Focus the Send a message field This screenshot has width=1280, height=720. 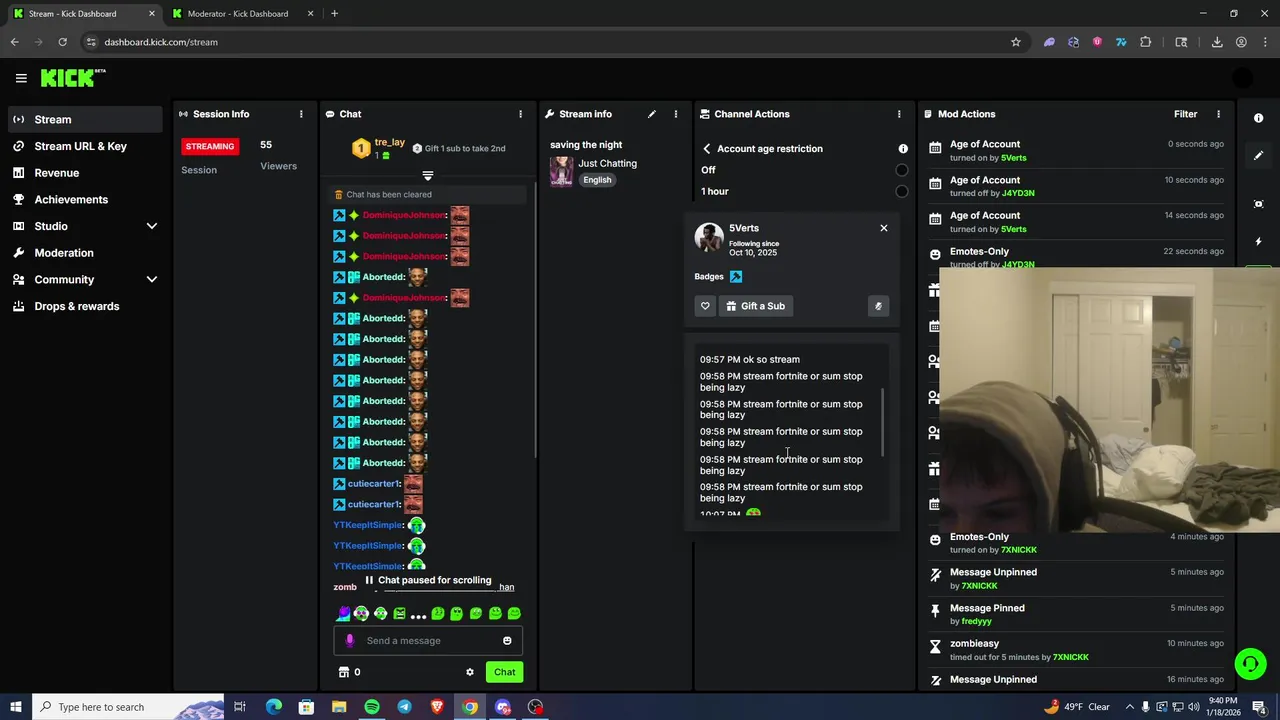click(x=428, y=641)
